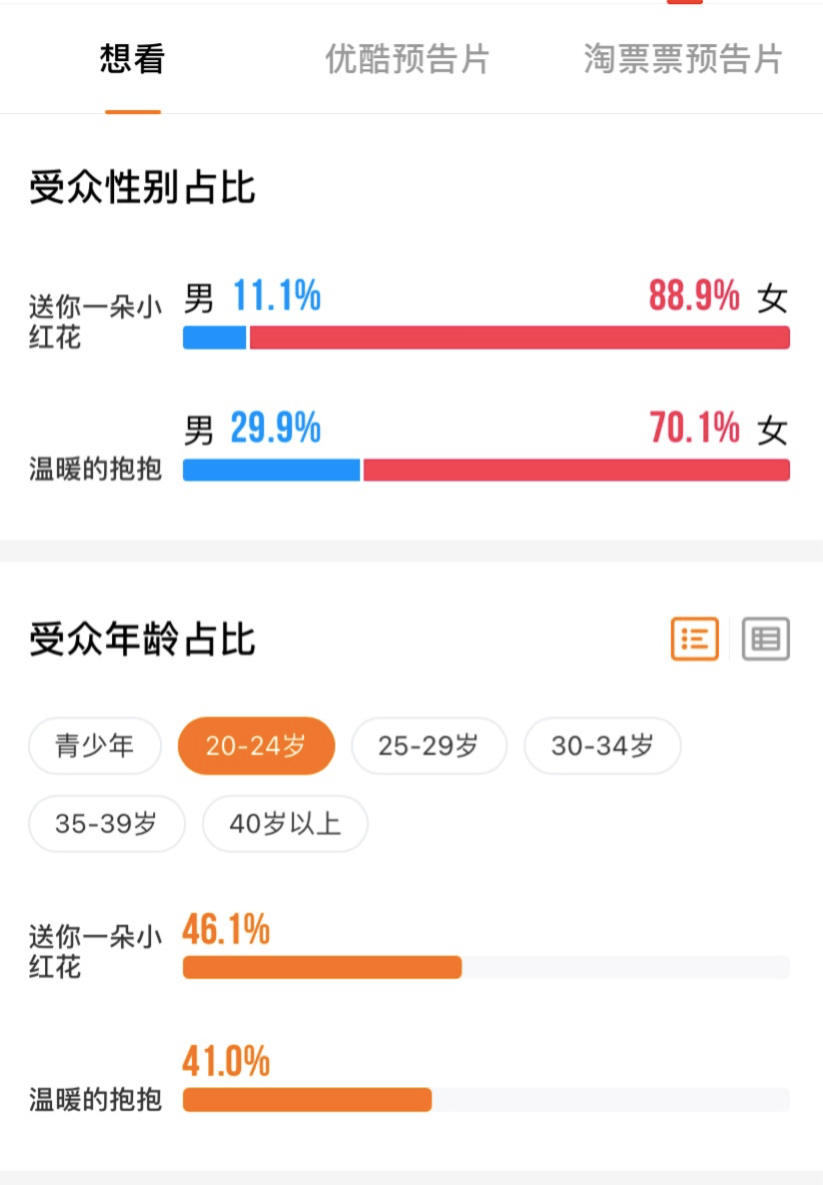Screen dimensions: 823x1185
Task: Click the 受众年龄占比 section heading
Action: click(x=142, y=639)
